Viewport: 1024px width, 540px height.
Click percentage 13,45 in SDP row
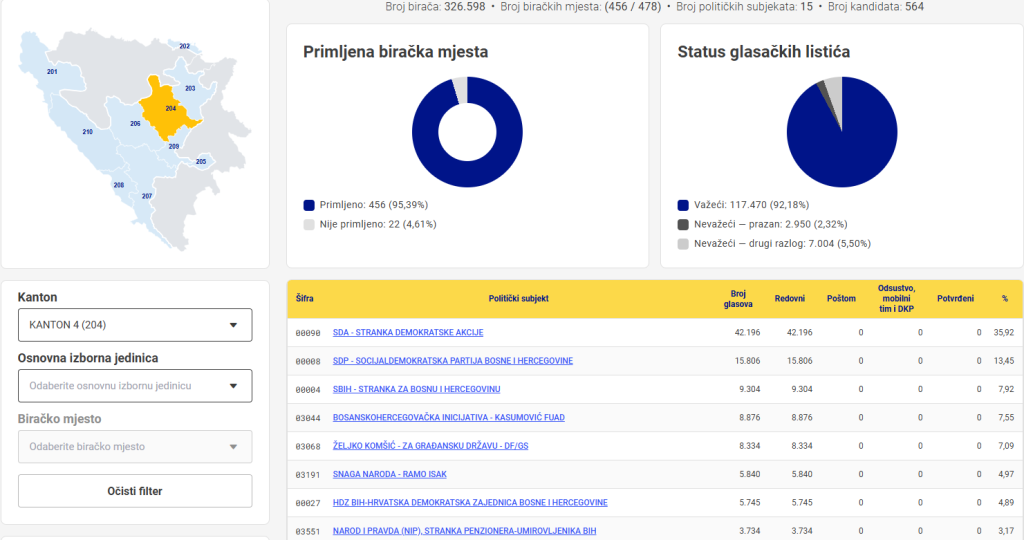(x=1004, y=360)
